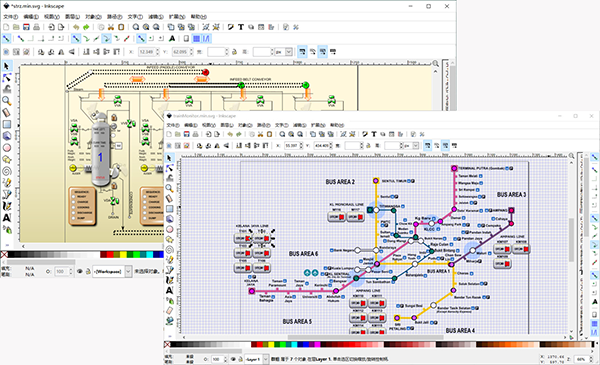This screenshot has width=600, height=365.
Task: Click the green Redo arrow in back window
Action: (x=86, y=27)
